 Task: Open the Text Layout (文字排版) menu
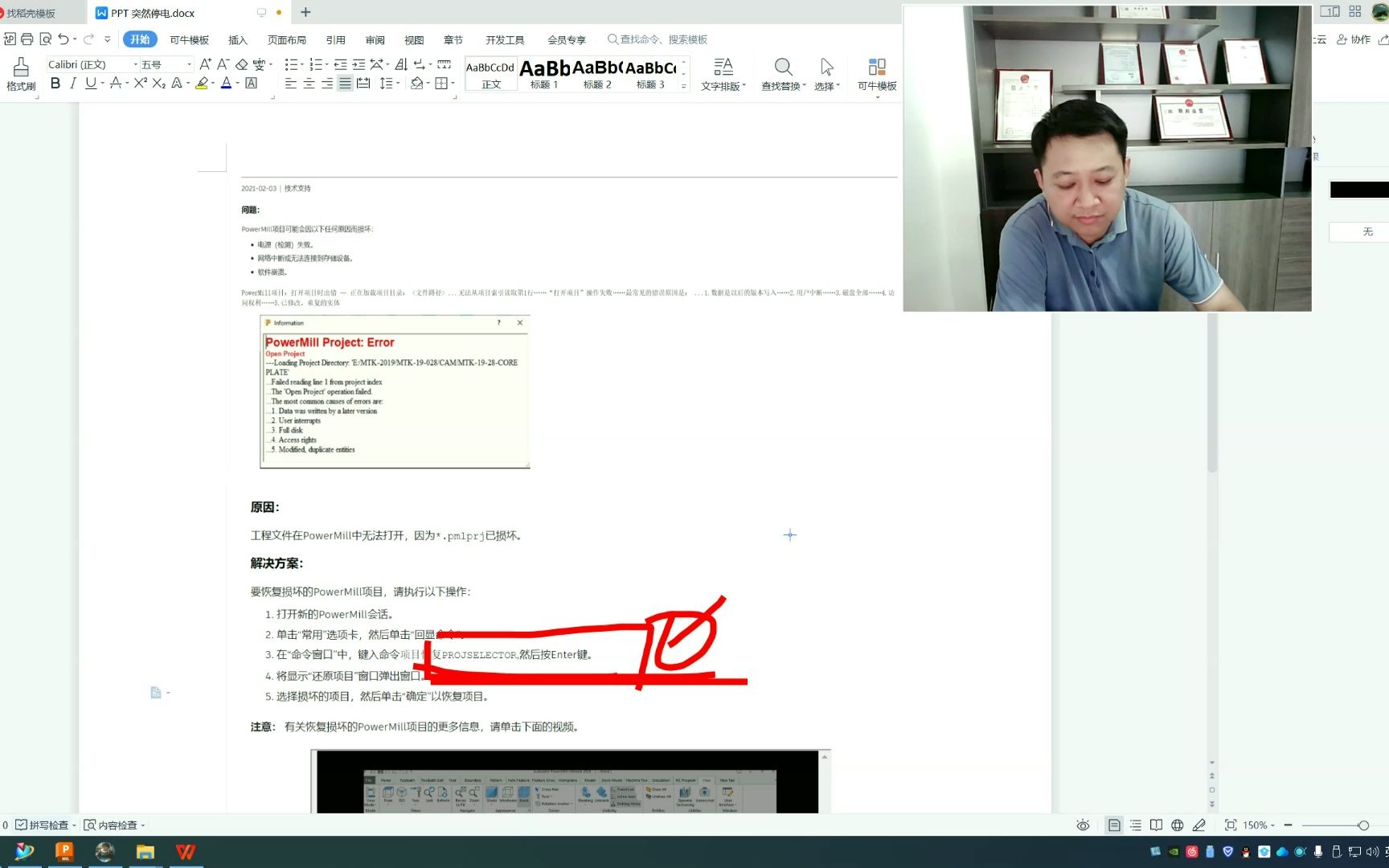(x=723, y=74)
